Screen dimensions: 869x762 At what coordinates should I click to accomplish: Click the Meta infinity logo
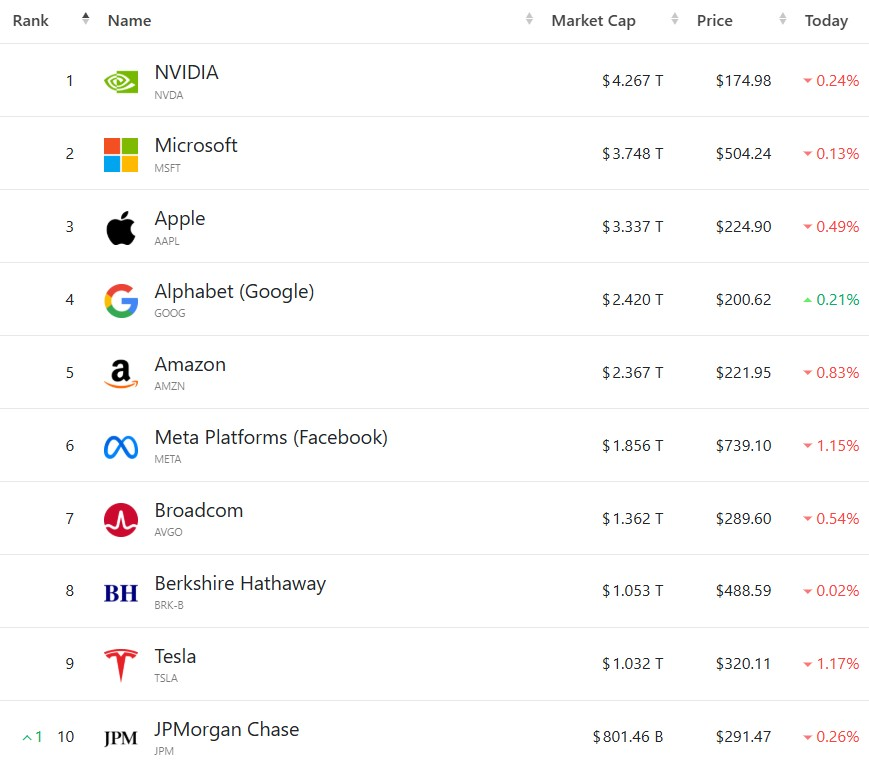121,447
